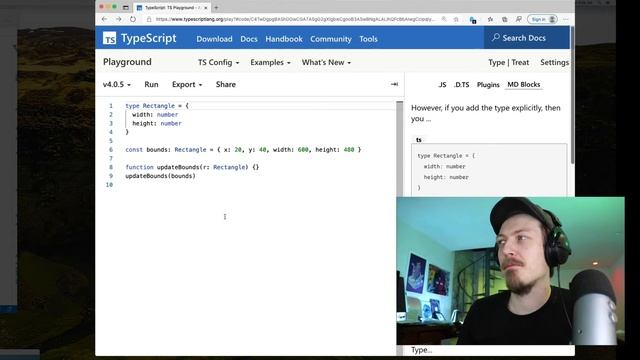Click the Sign in button in browser

click(542, 19)
